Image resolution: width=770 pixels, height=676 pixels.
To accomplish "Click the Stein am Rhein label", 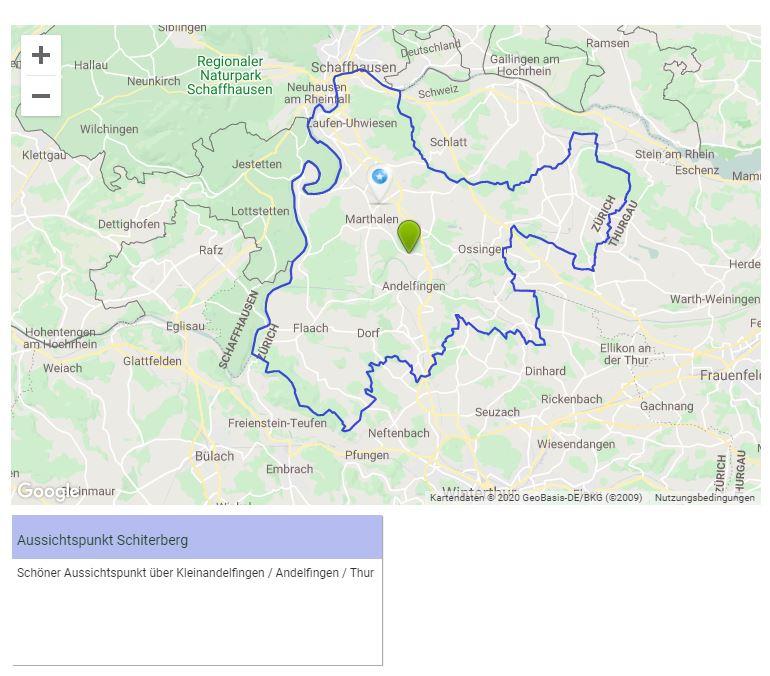I will tap(674, 154).
